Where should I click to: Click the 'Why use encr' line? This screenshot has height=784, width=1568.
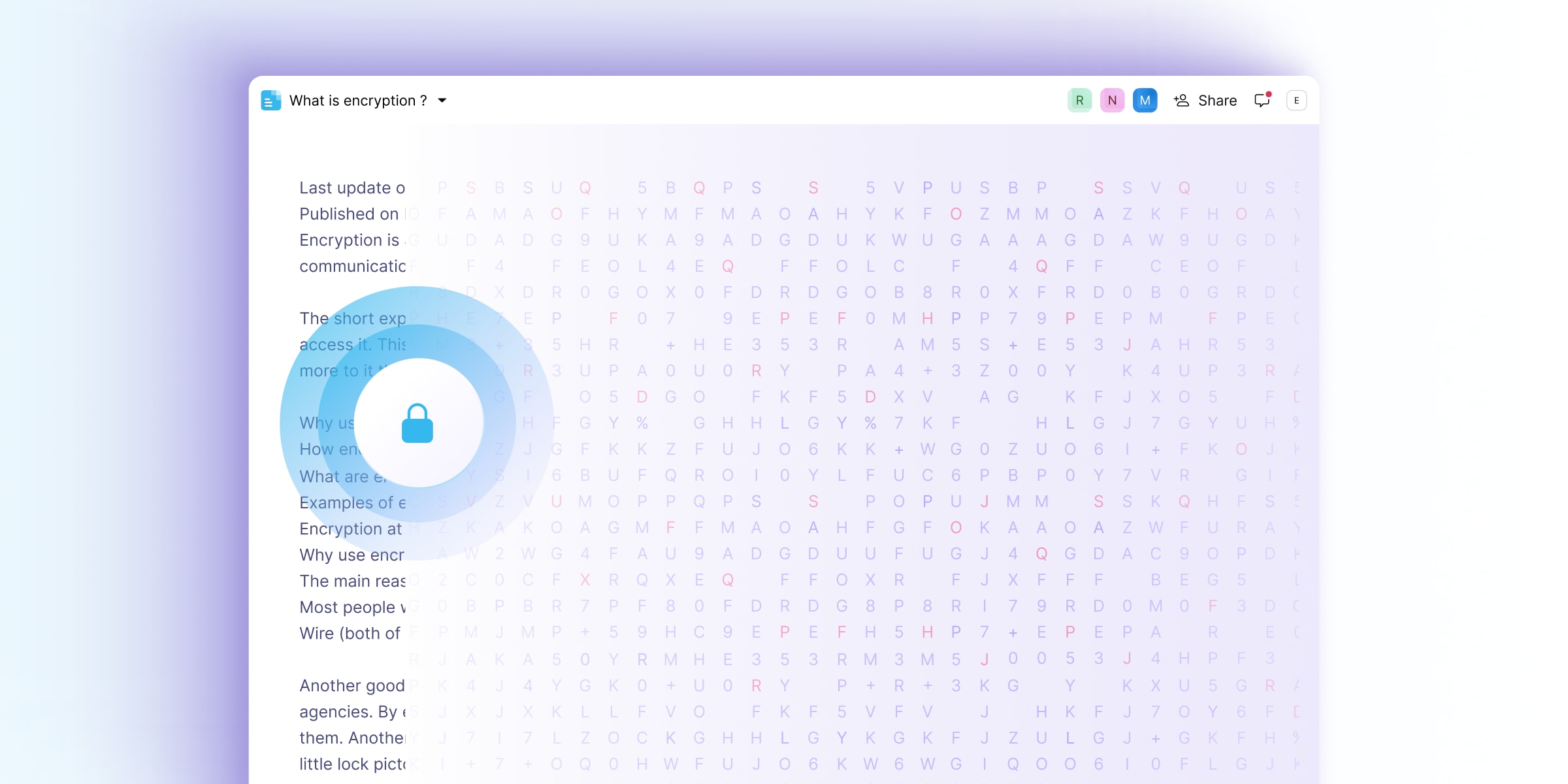(352, 555)
